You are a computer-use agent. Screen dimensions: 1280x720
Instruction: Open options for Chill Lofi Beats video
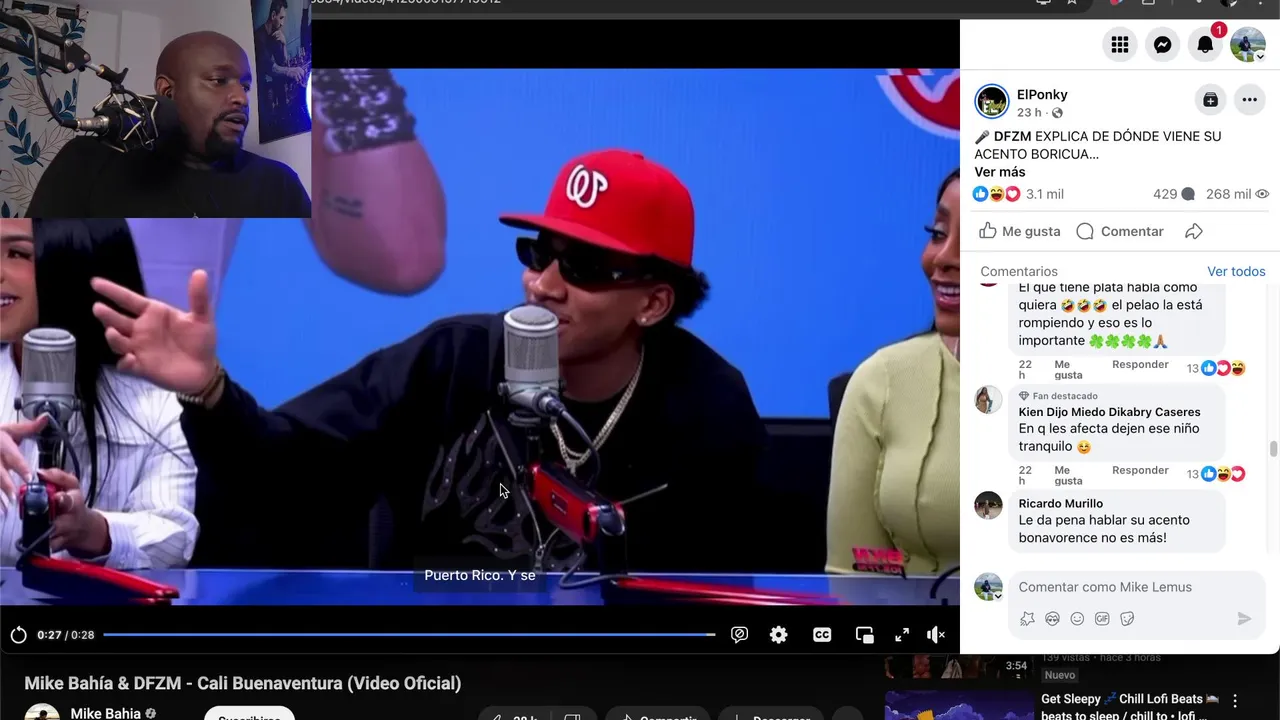pos(1235,701)
